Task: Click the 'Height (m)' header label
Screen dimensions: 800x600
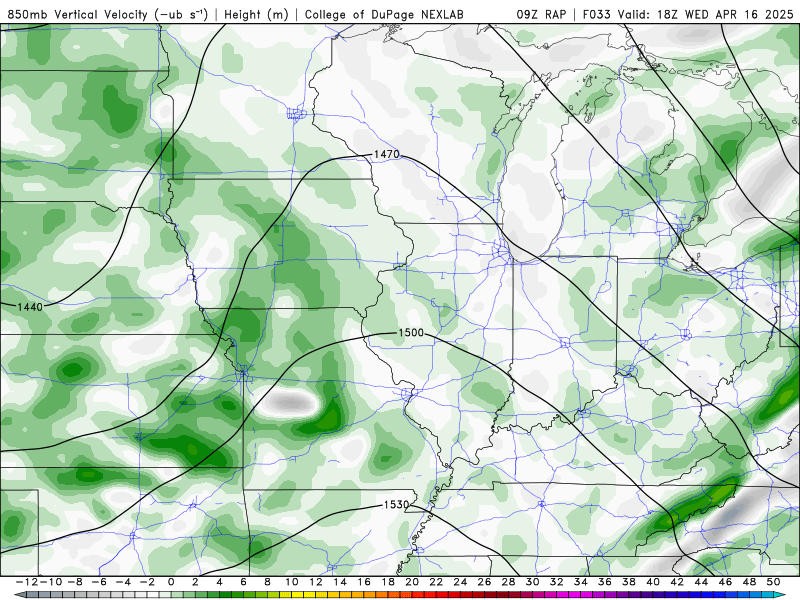Action: tap(256, 14)
